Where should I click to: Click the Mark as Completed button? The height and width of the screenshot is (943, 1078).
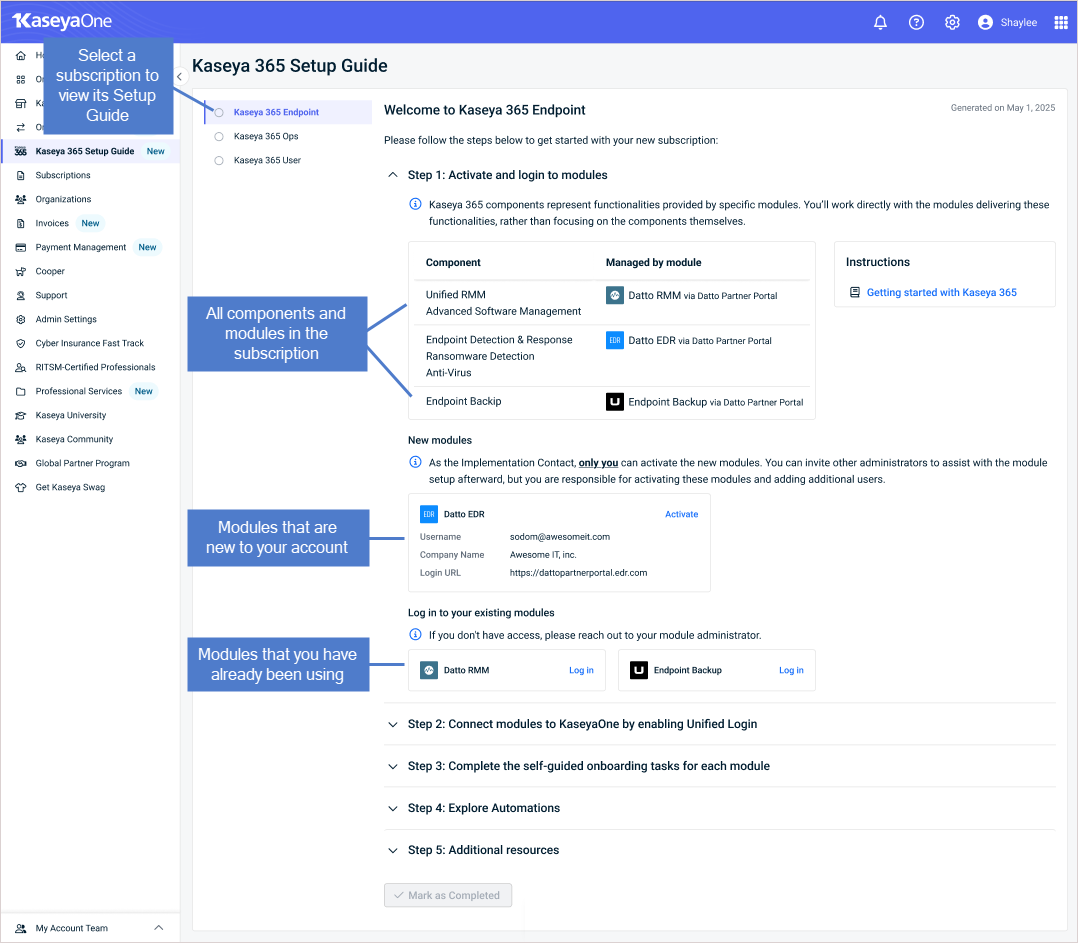[x=448, y=895]
